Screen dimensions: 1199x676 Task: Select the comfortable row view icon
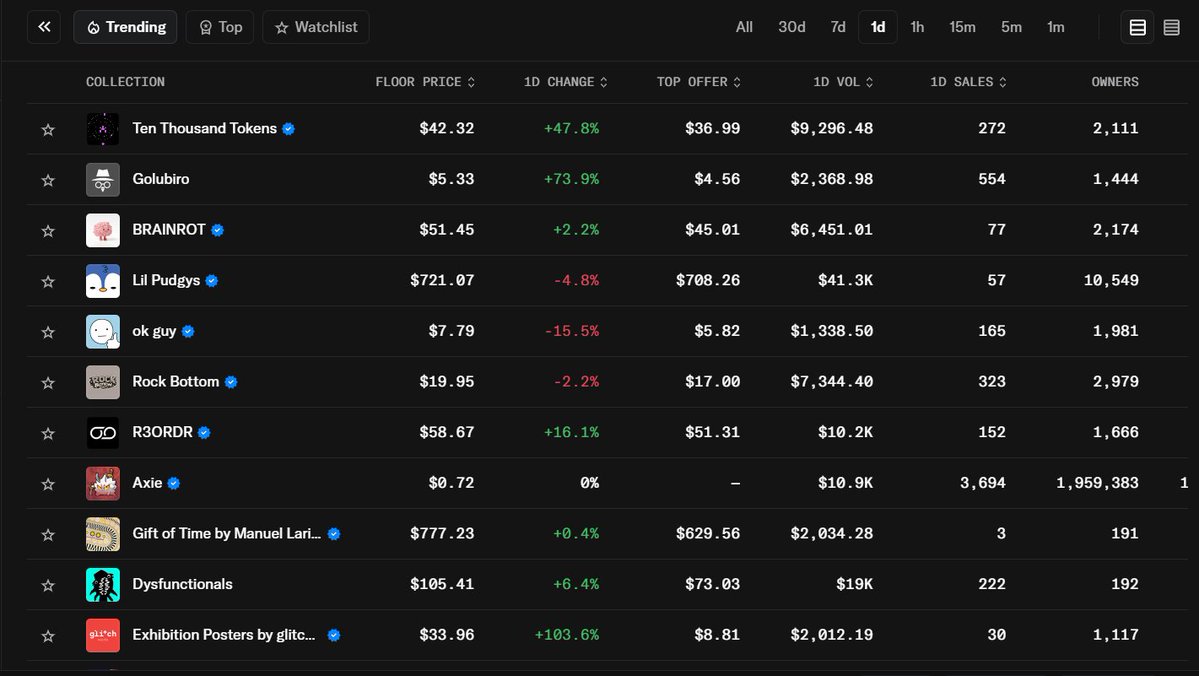coord(1138,28)
